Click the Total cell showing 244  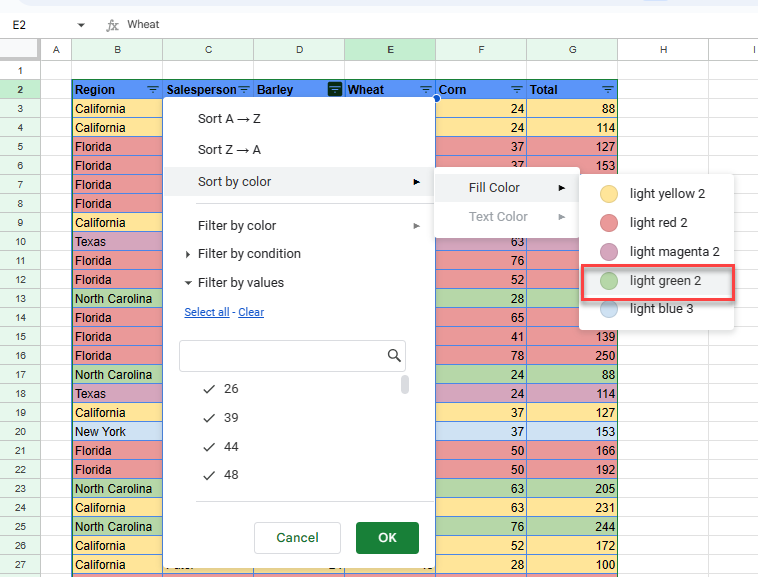point(572,526)
